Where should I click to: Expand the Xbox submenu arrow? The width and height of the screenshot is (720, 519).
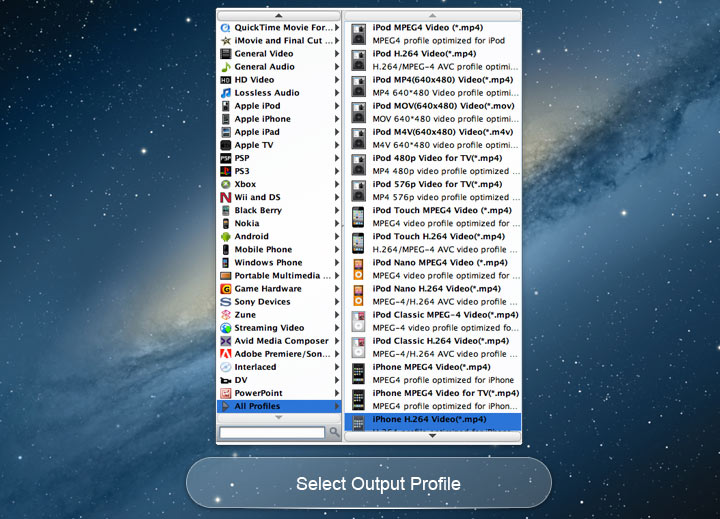(337, 184)
